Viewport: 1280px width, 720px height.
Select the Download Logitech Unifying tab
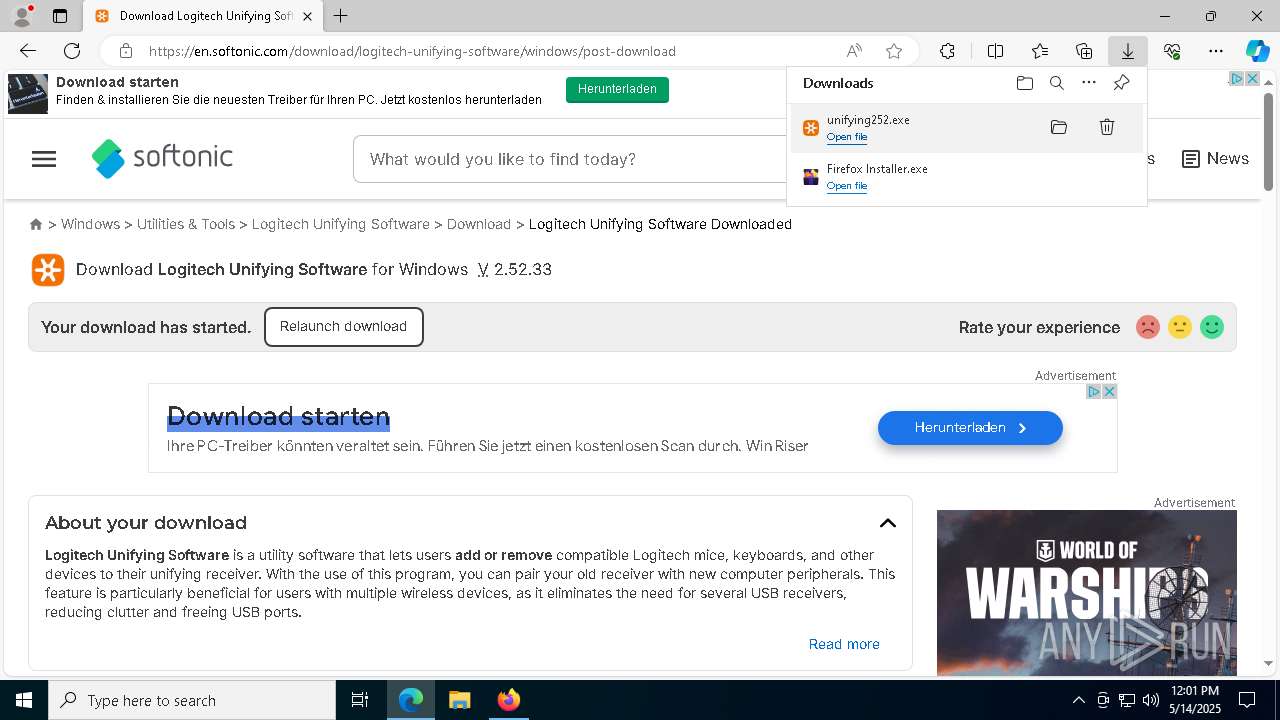203,16
